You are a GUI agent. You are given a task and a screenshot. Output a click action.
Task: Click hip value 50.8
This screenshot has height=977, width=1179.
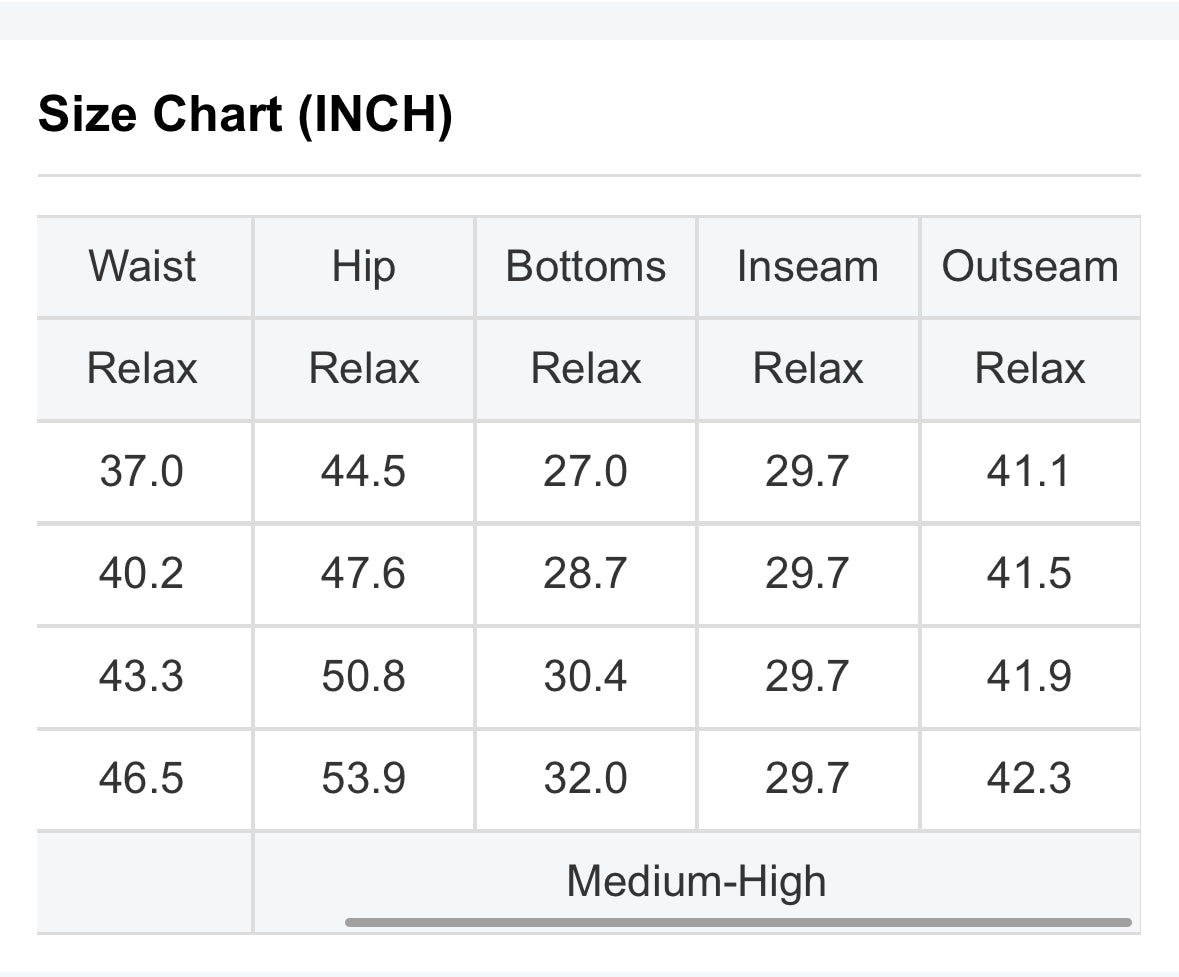click(364, 675)
